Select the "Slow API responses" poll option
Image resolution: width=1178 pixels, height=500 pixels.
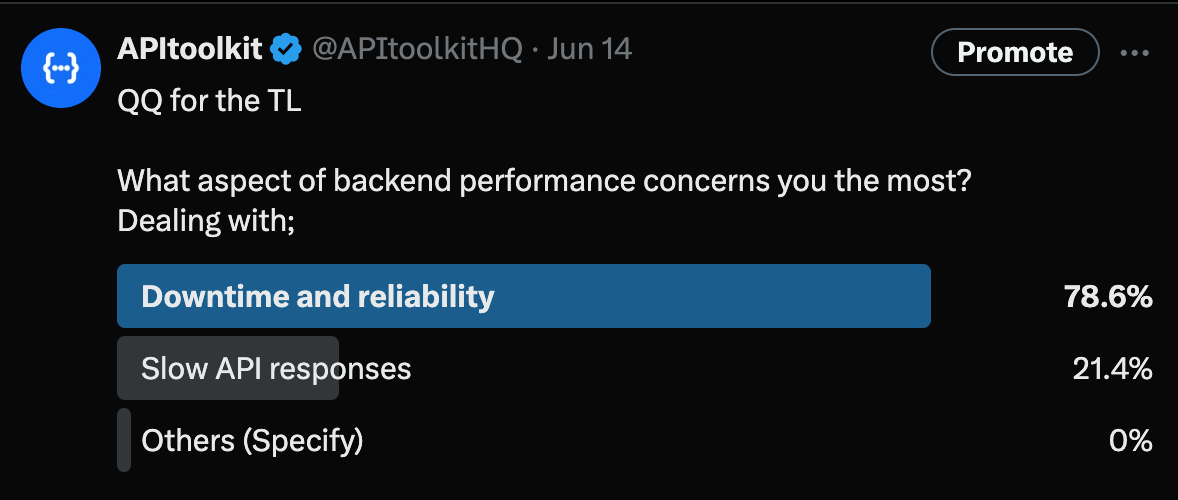tap(276, 369)
